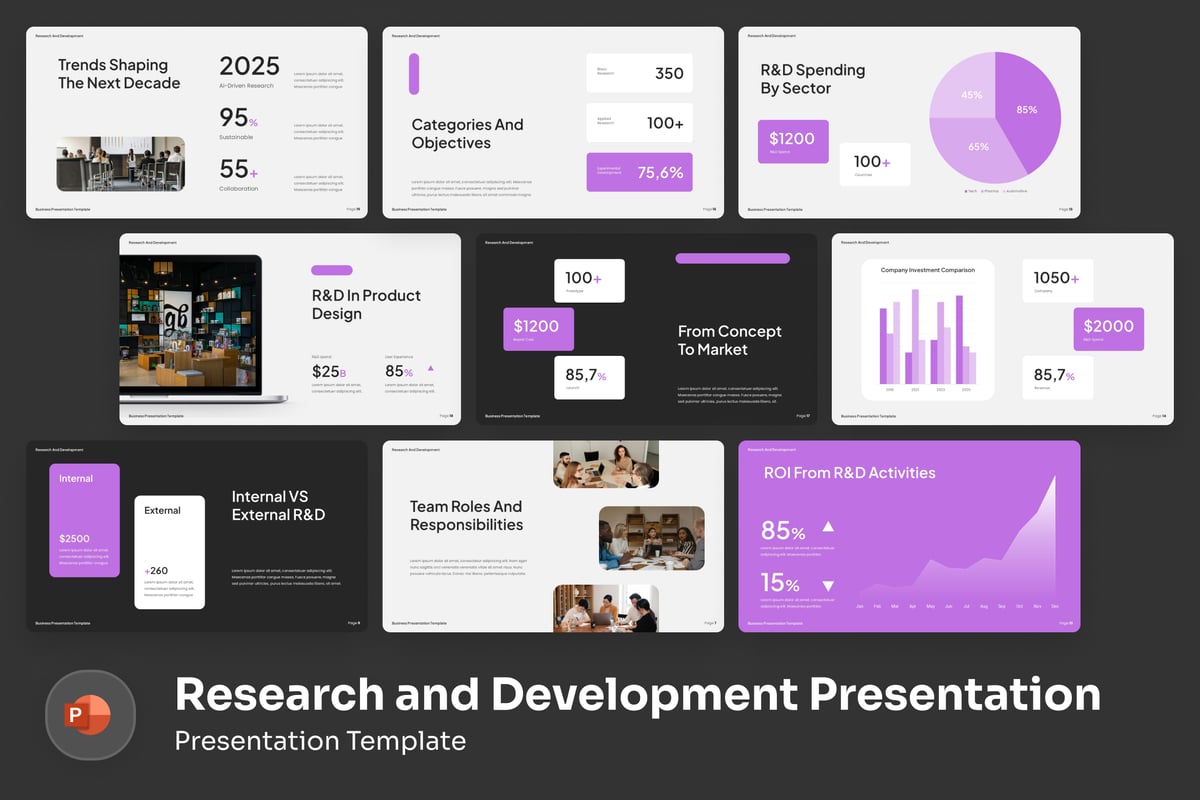The height and width of the screenshot is (800, 1200).
Task: Click the meeting room photo on Trends slide
Action: tap(121, 164)
